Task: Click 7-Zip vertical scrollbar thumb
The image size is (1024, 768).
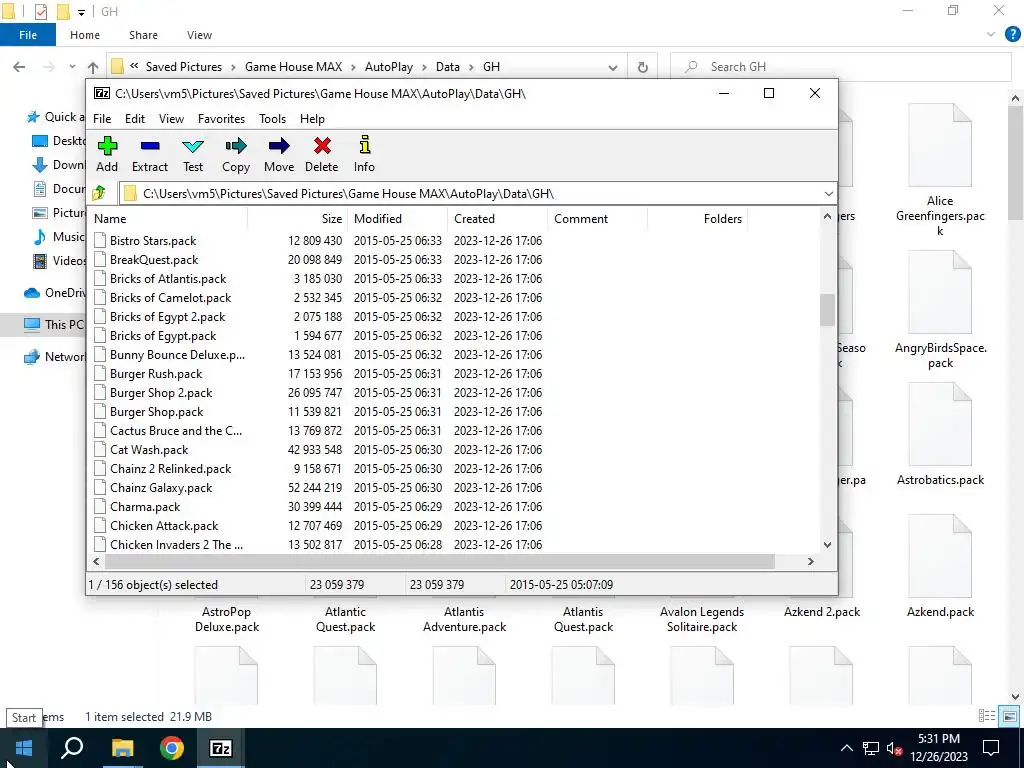Action: 827,310
